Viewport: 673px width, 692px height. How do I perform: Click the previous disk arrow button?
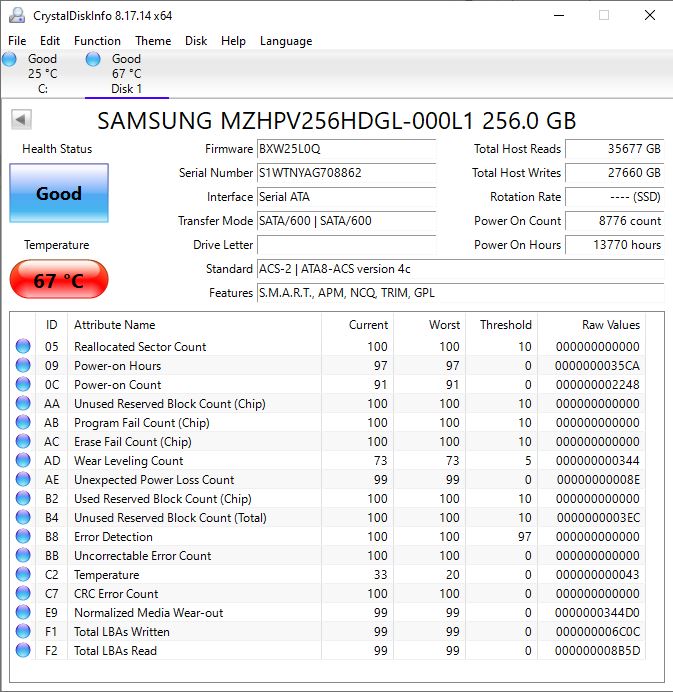pos(21,120)
